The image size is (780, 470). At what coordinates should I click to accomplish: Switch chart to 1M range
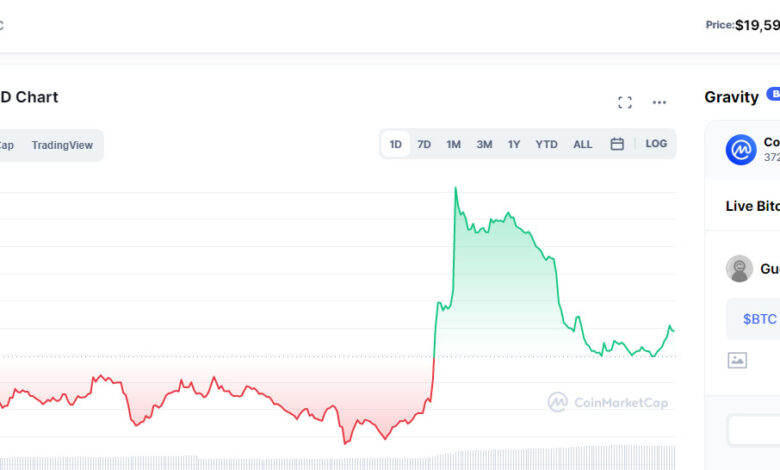pos(453,144)
